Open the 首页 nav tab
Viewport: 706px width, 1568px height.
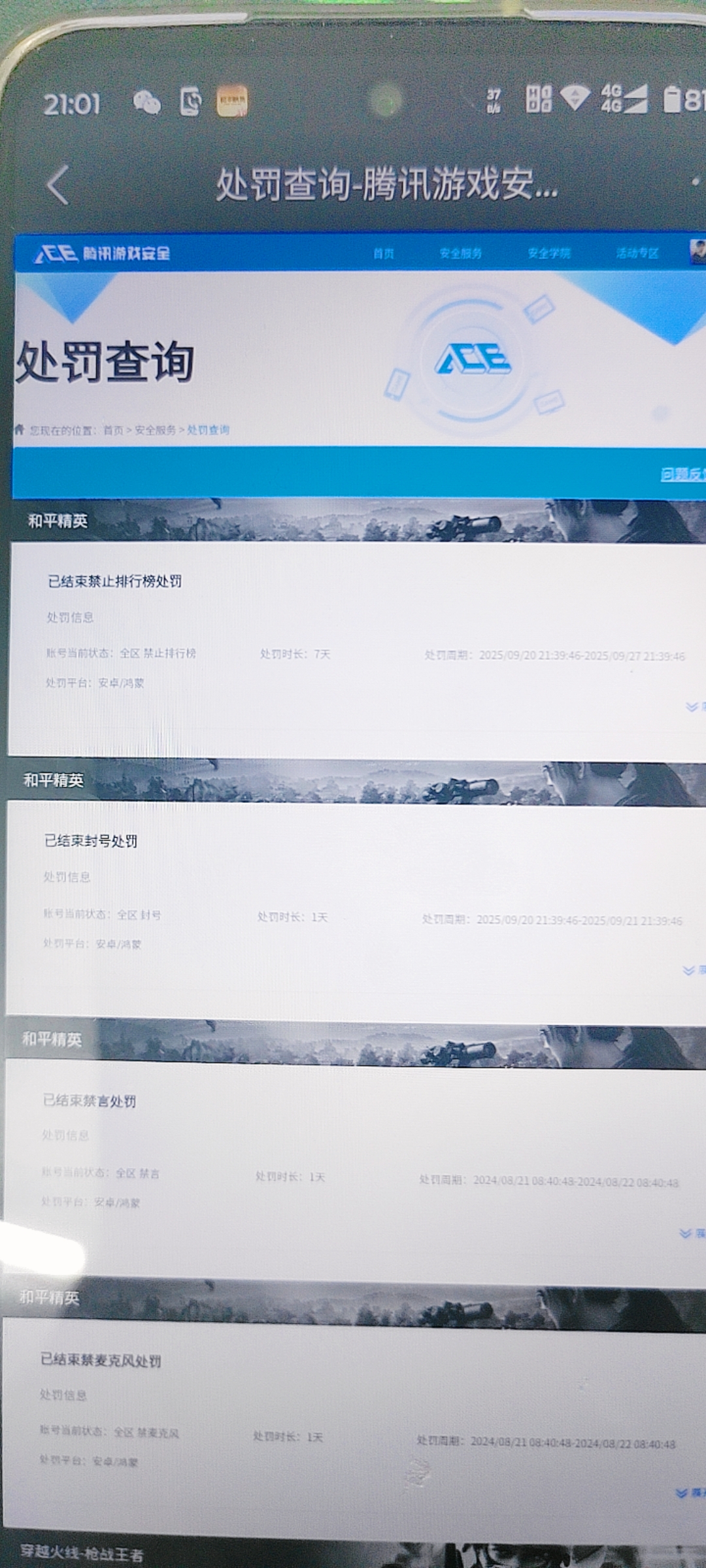pyautogui.click(x=384, y=253)
